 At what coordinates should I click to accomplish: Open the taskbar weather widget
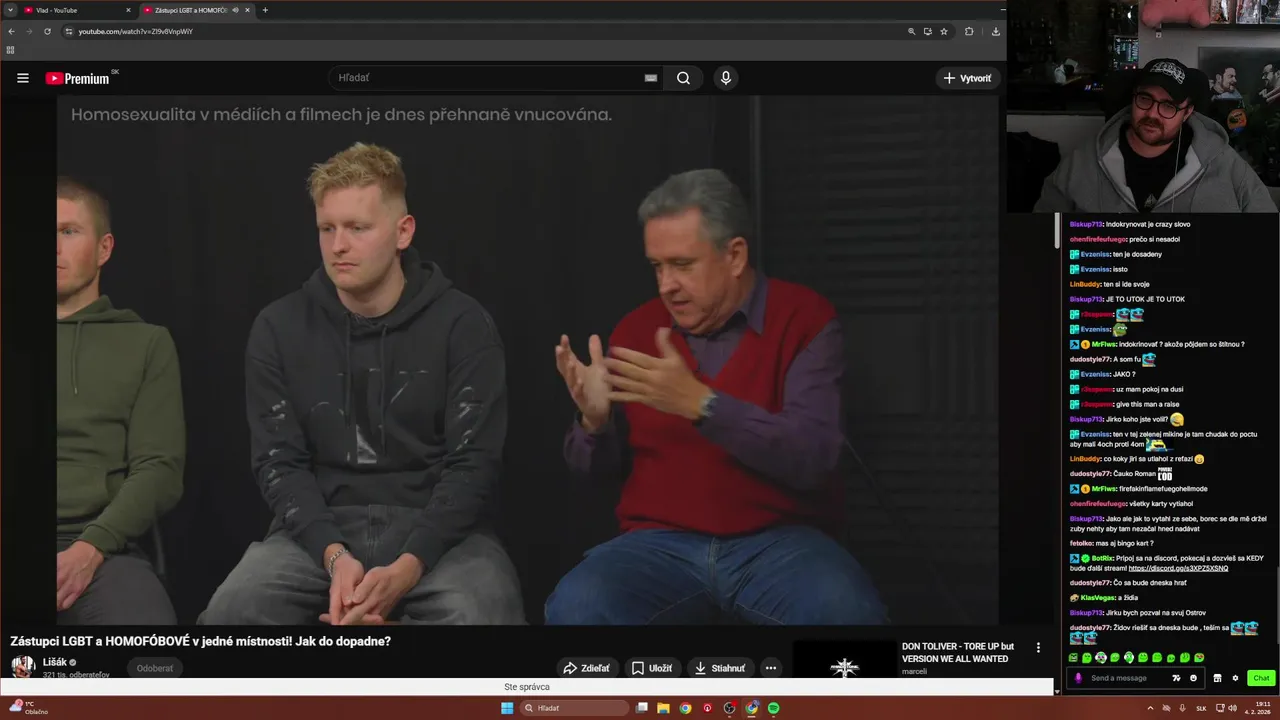click(27, 708)
